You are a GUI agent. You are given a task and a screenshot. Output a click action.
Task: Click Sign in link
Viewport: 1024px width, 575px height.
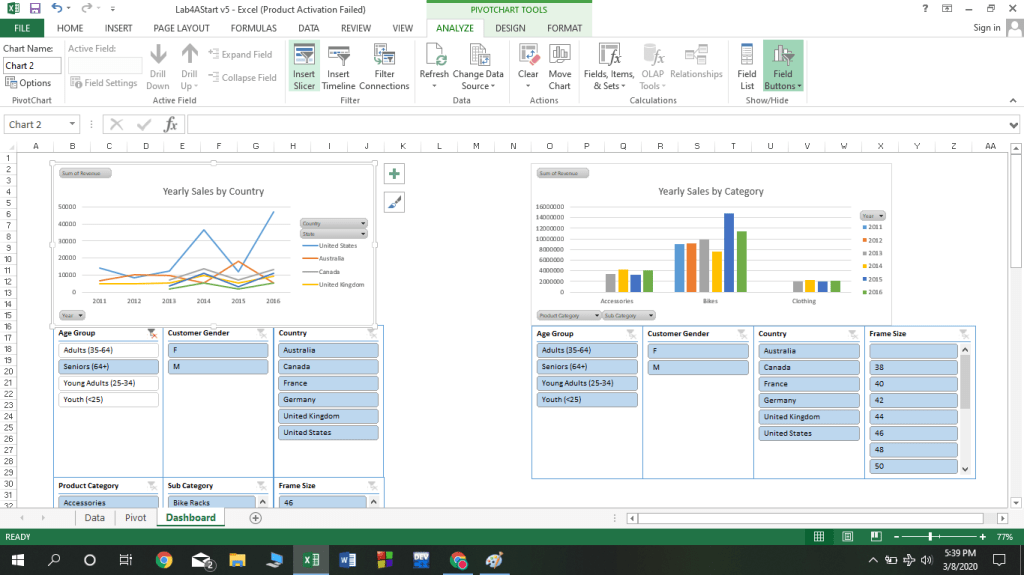tap(986, 28)
